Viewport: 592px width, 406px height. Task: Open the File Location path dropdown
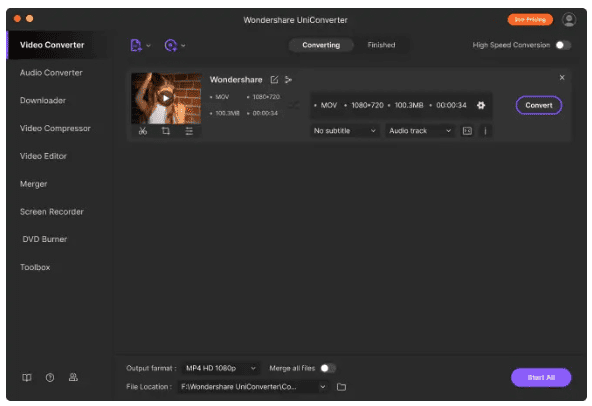pos(253,386)
